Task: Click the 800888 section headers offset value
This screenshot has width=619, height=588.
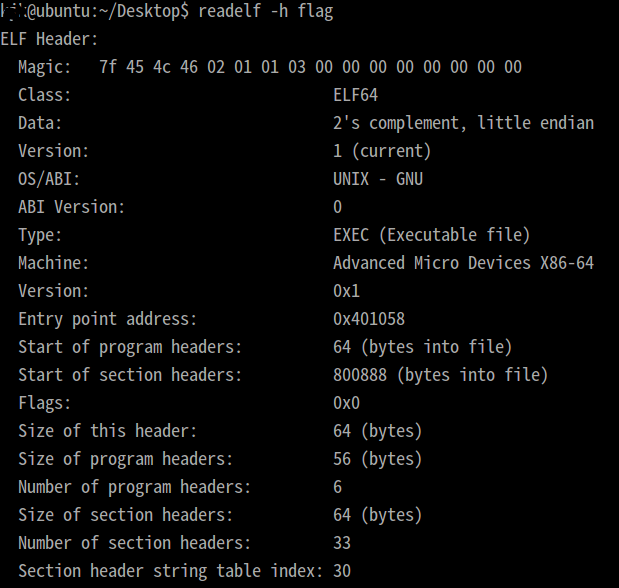Action: [x=360, y=375]
